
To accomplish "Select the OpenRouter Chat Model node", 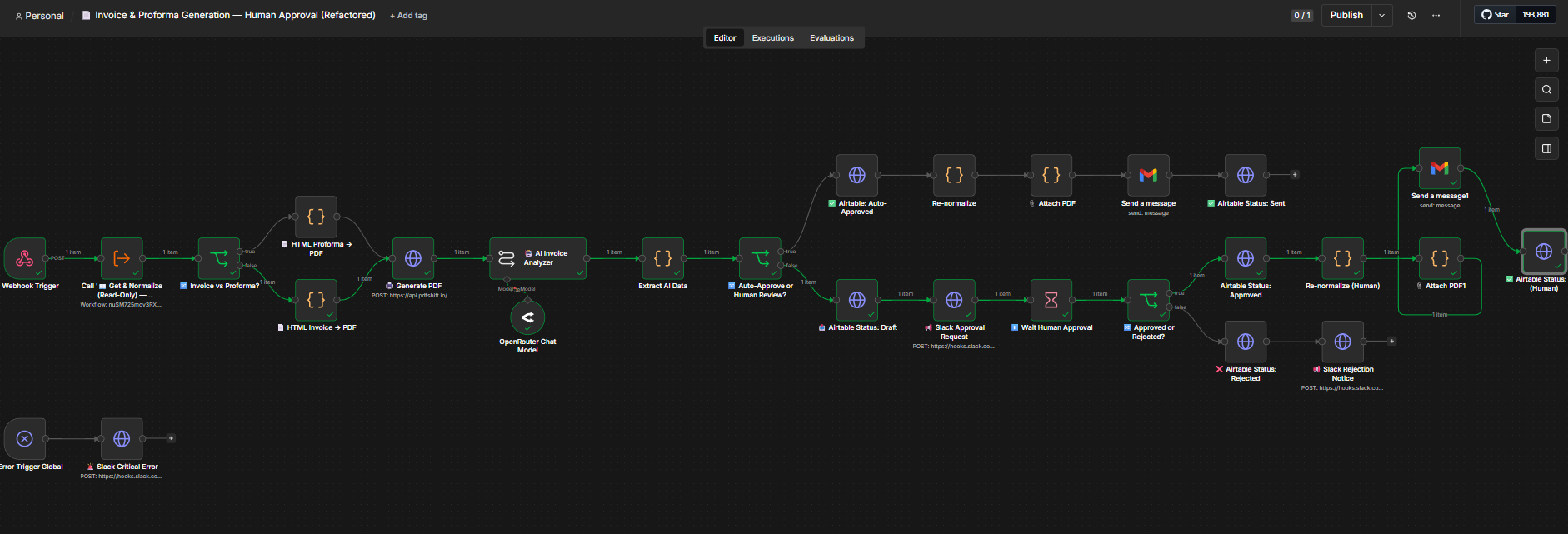I will pos(527,317).
